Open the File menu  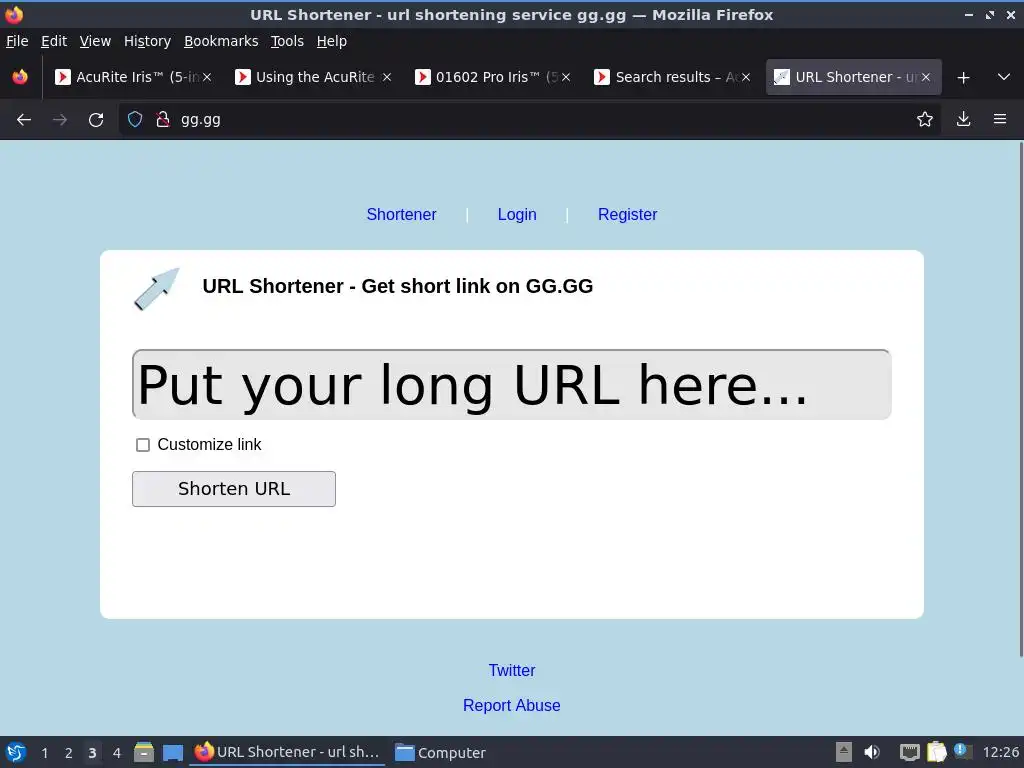17,41
